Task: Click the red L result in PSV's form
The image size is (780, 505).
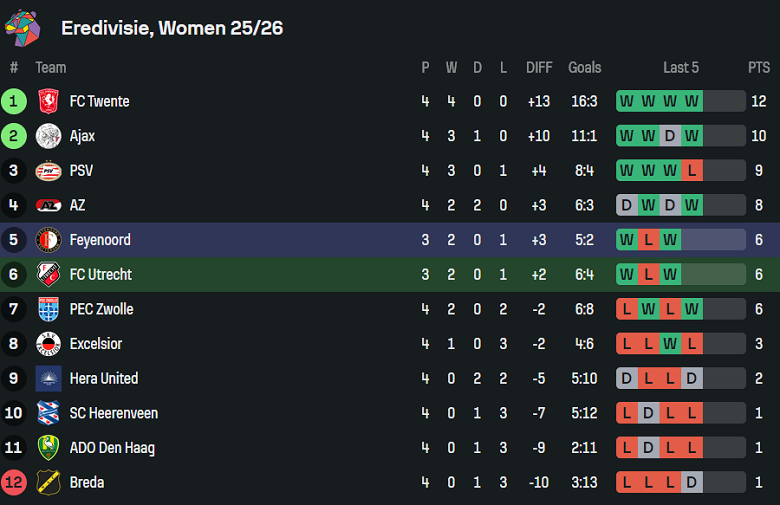Action: 691,171
